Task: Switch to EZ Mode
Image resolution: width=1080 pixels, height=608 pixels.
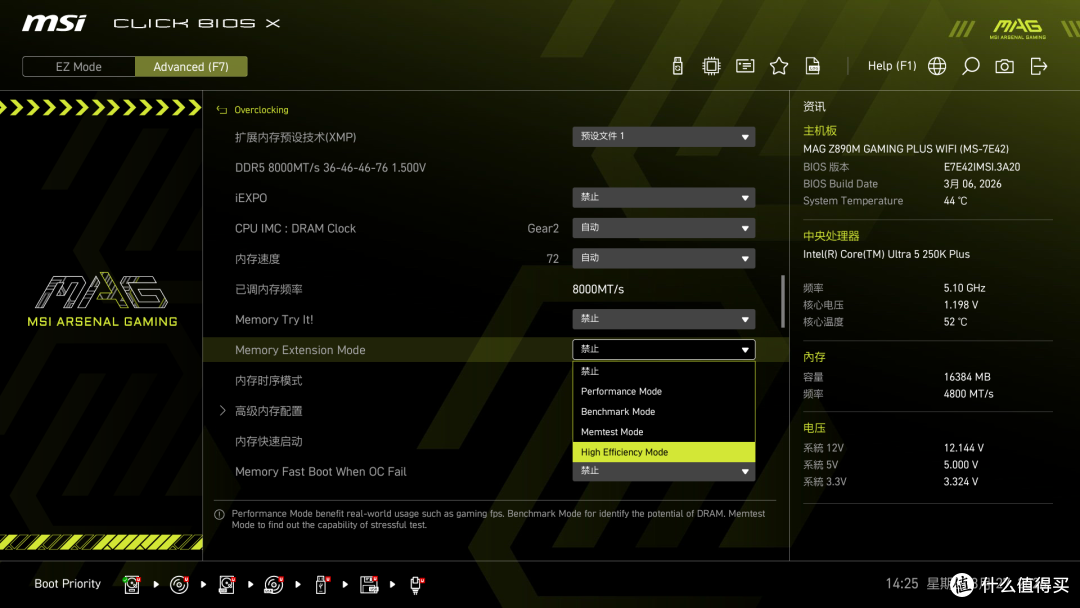Action: [x=79, y=66]
